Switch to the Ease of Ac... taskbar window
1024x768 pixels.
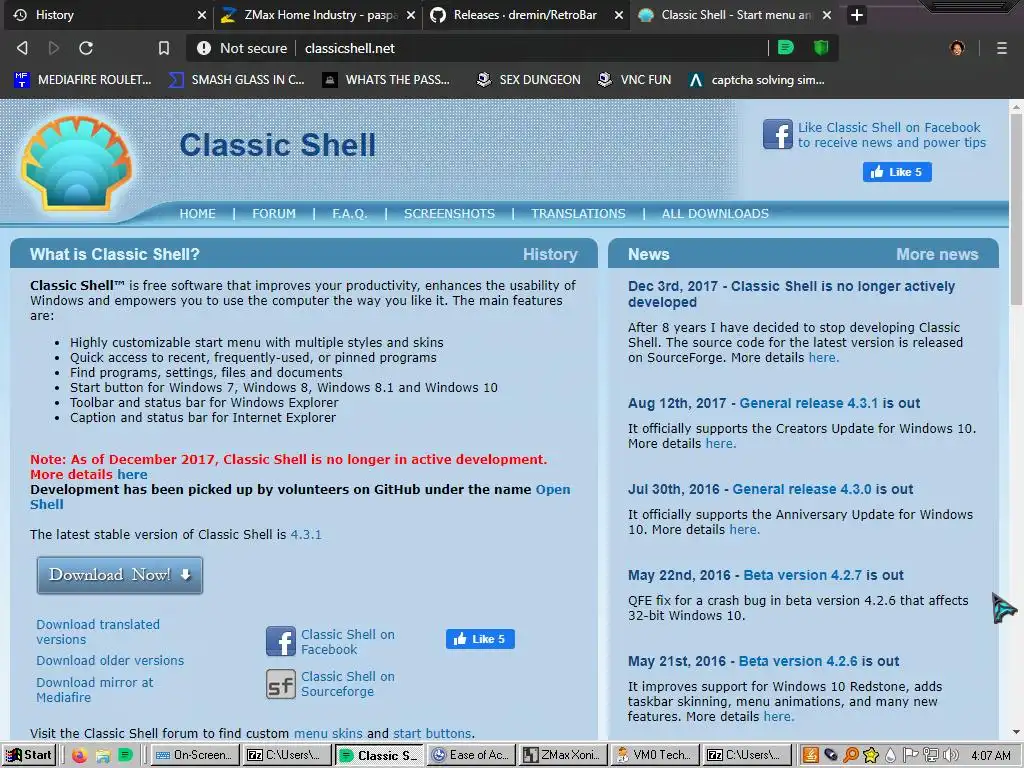[472, 755]
